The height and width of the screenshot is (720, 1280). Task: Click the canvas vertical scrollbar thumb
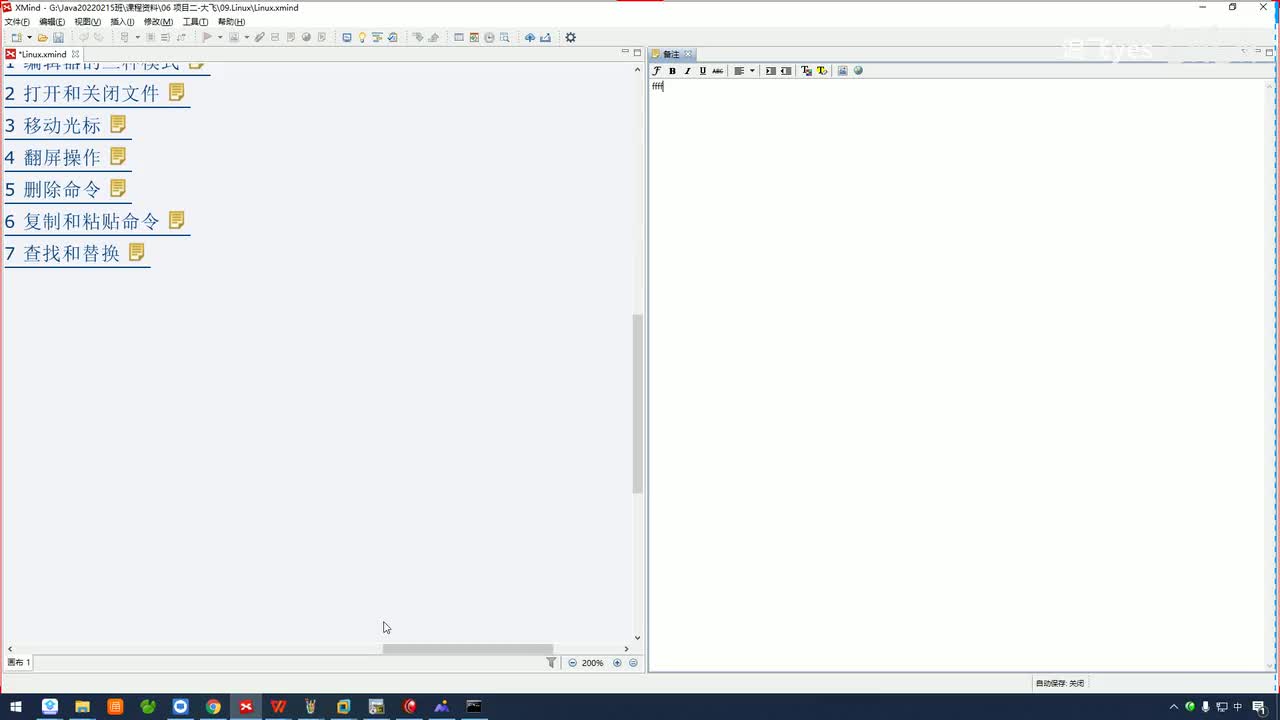coord(637,404)
